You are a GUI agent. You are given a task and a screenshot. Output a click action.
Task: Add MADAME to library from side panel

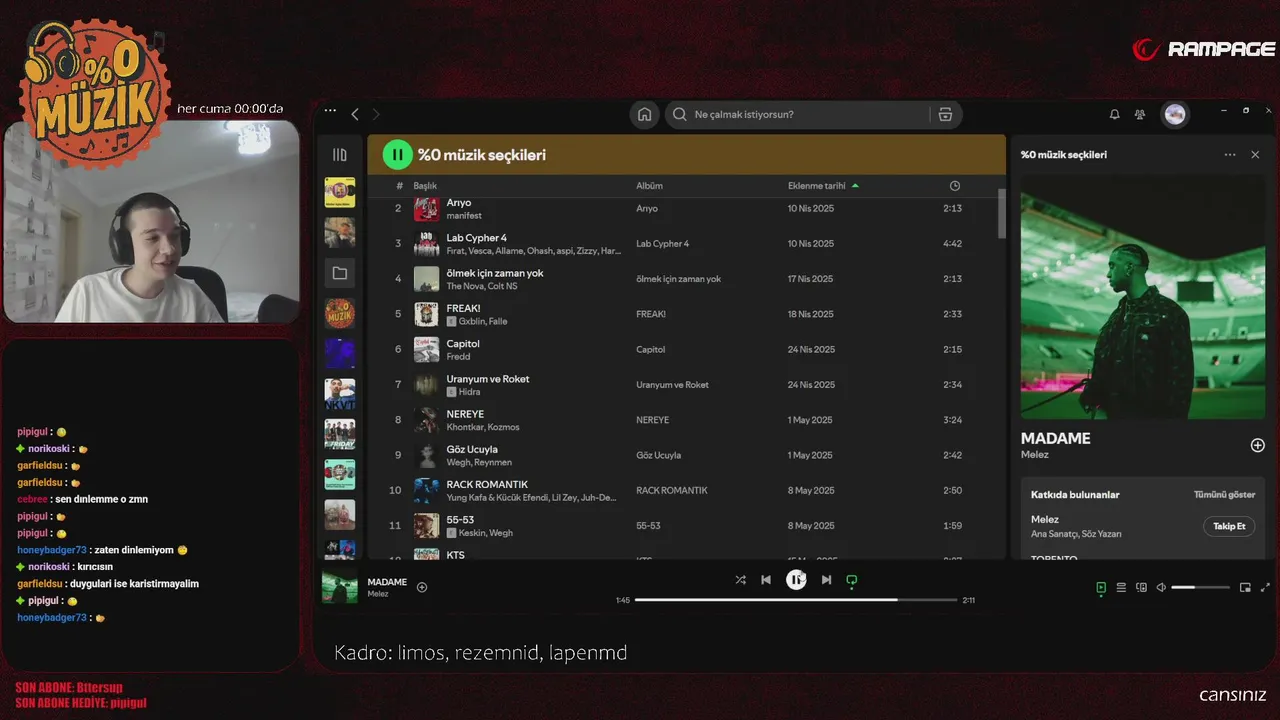[1258, 445]
